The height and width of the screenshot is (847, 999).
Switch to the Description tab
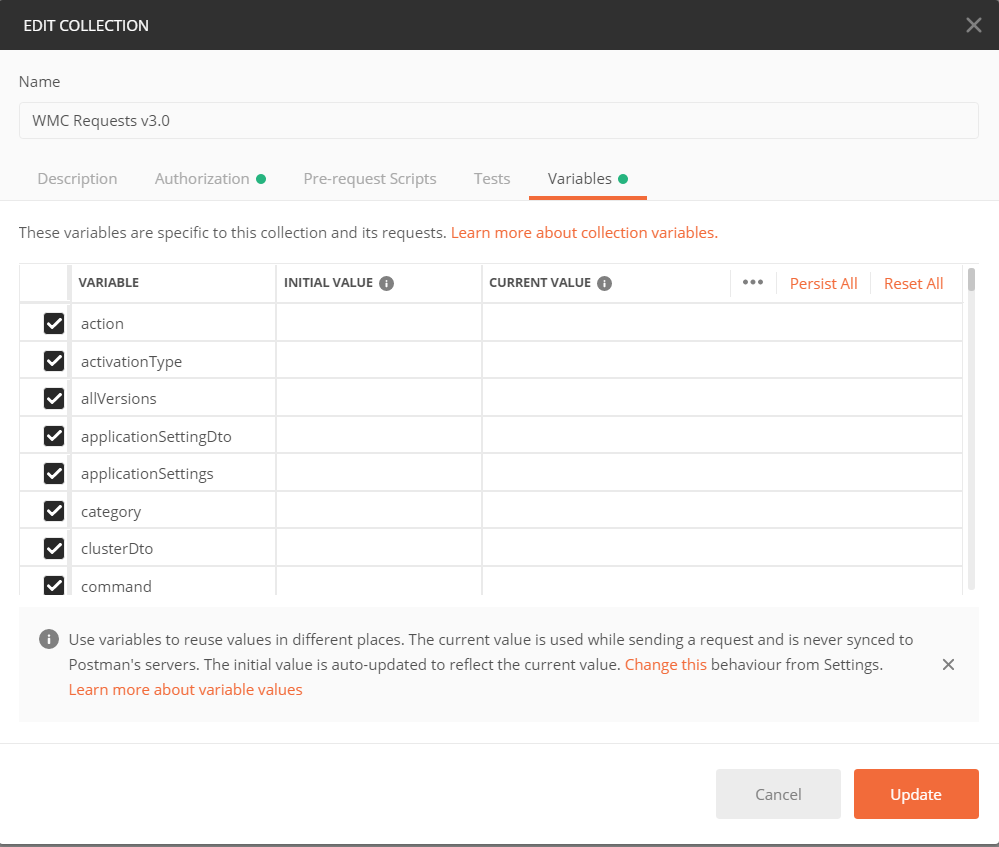point(77,178)
